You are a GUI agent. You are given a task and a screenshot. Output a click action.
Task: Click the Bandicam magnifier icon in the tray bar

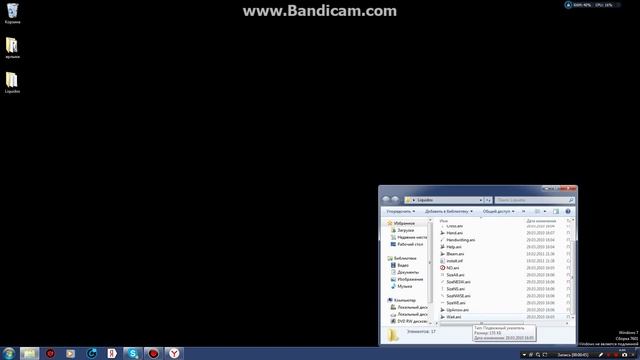(538, 355)
